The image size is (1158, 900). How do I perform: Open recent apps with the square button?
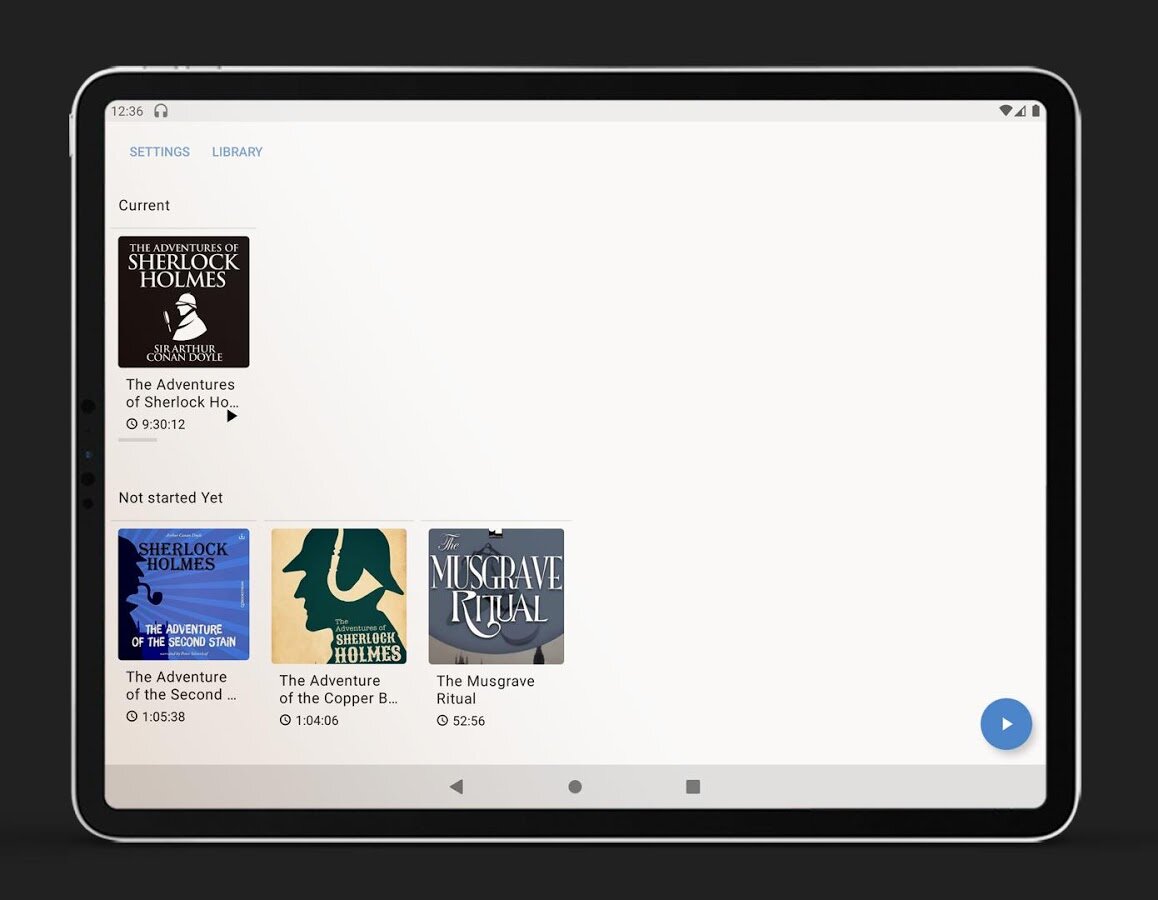tap(693, 787)
